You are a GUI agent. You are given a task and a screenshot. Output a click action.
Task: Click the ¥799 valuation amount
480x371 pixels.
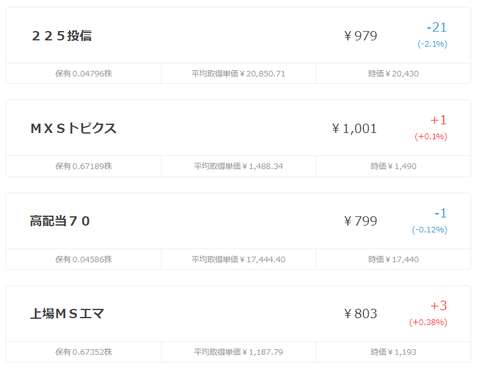coord(361,221)
